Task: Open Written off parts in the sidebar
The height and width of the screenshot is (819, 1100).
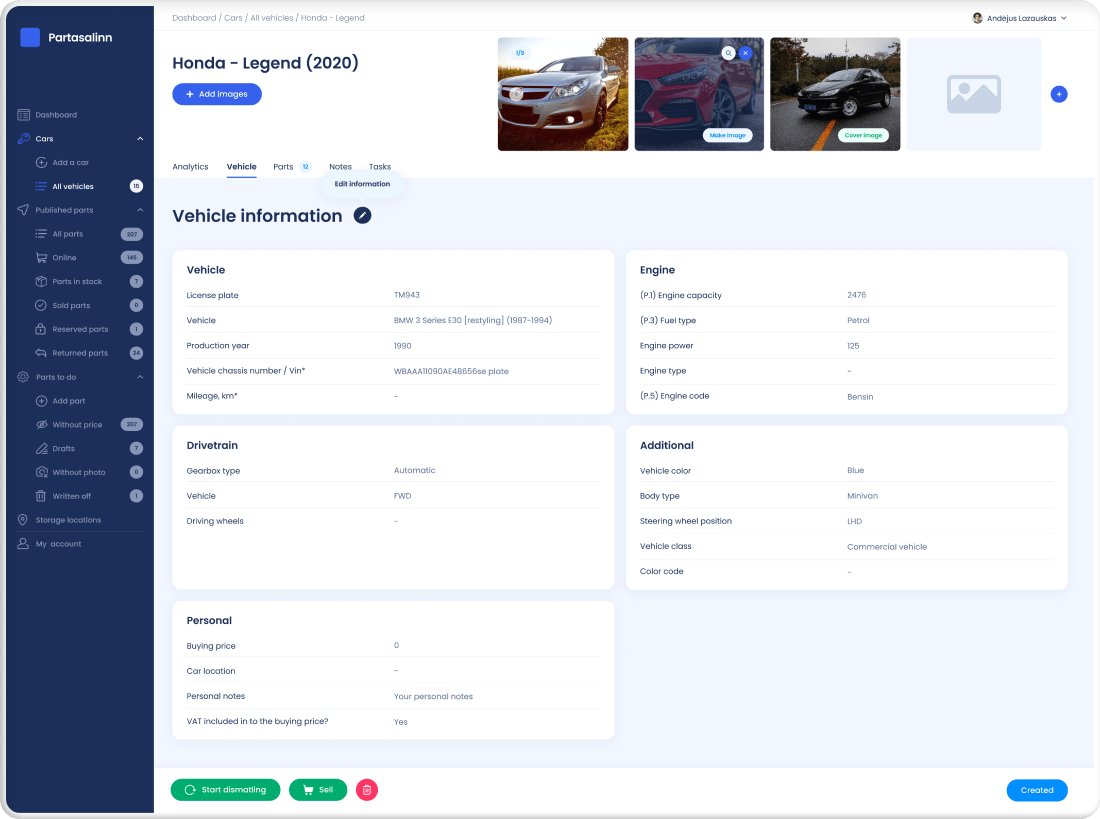Action: pos(71,496)
